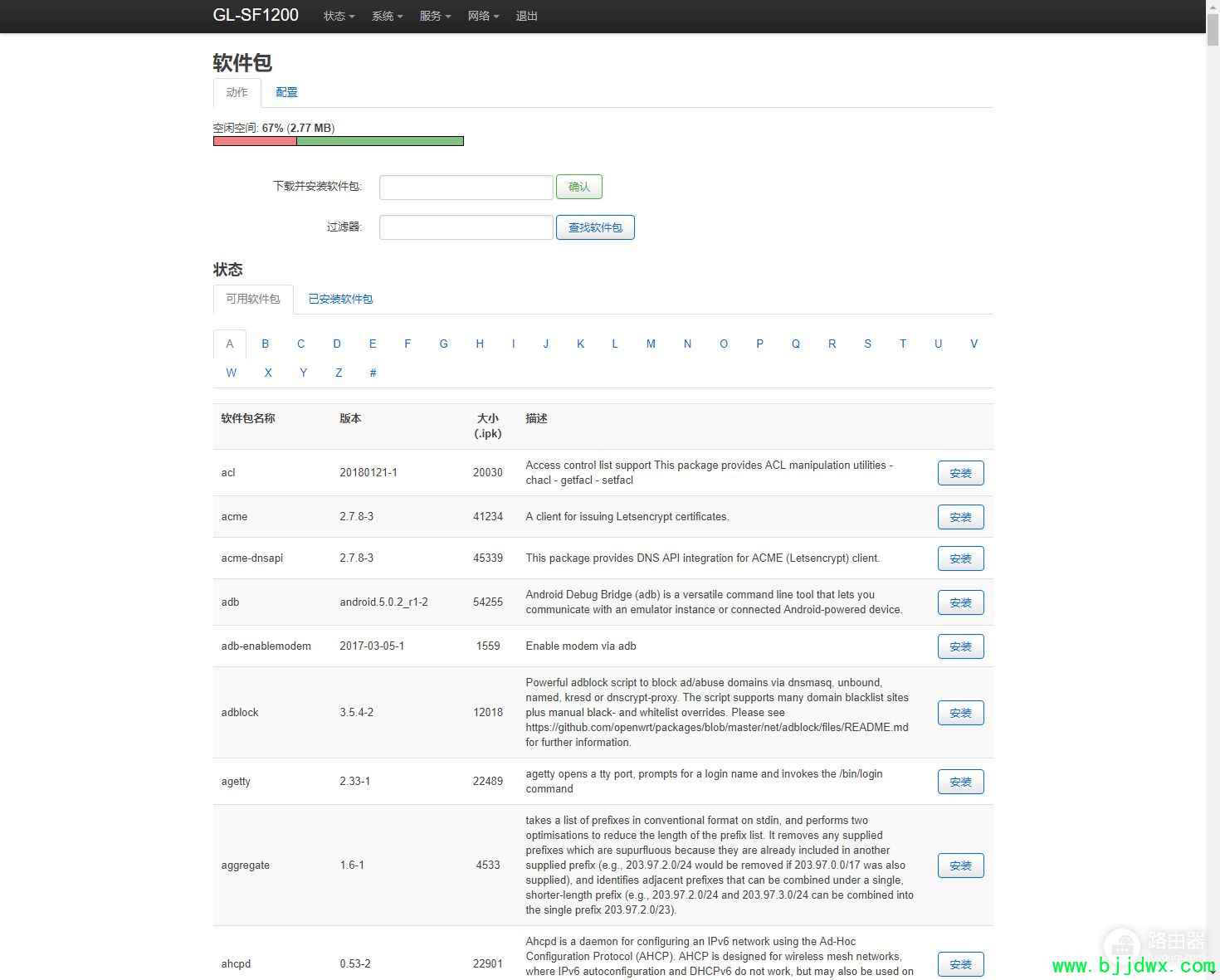1220x980 pixels.
Task: Select letter Y package filter
Action: pyautogui.click(x=304, y=373)
